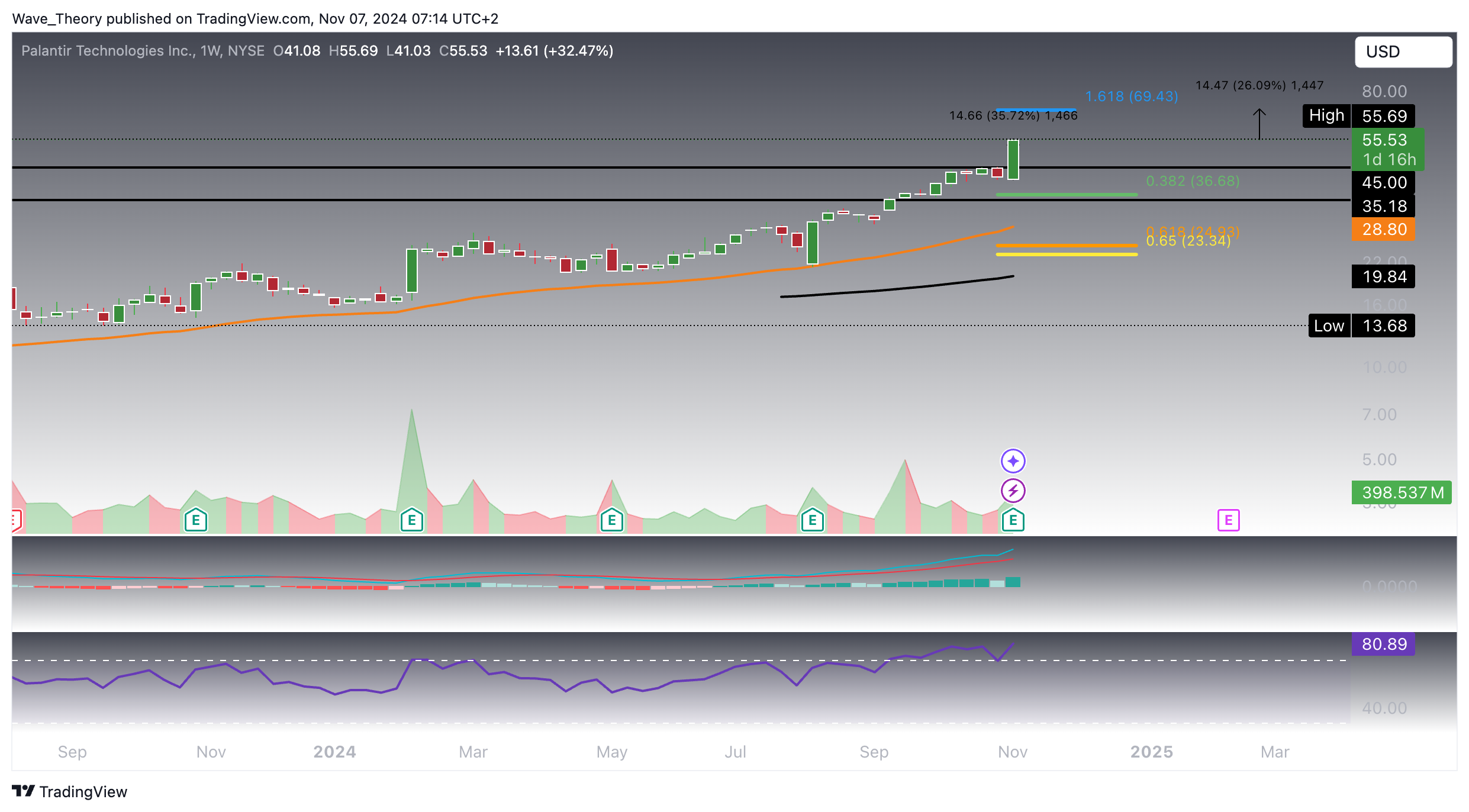Open the USD currency selector
Image resolution: width=1469 pixels, height=812 pixels.
(1403, 52)
